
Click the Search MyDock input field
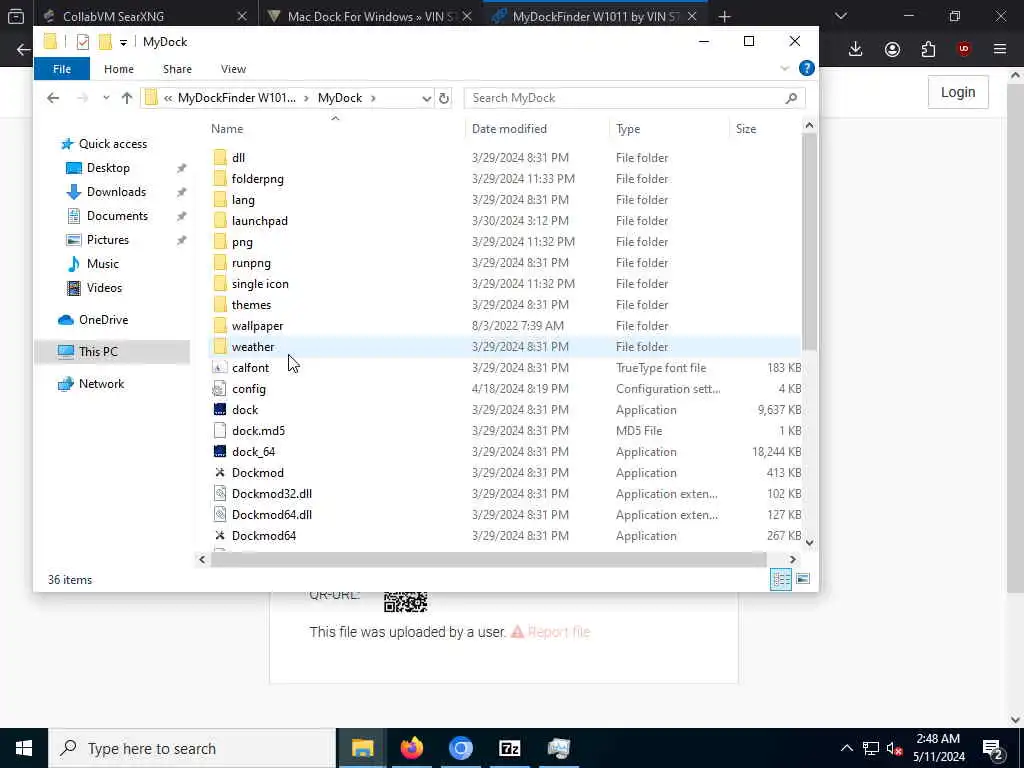(x=625, y=98)
